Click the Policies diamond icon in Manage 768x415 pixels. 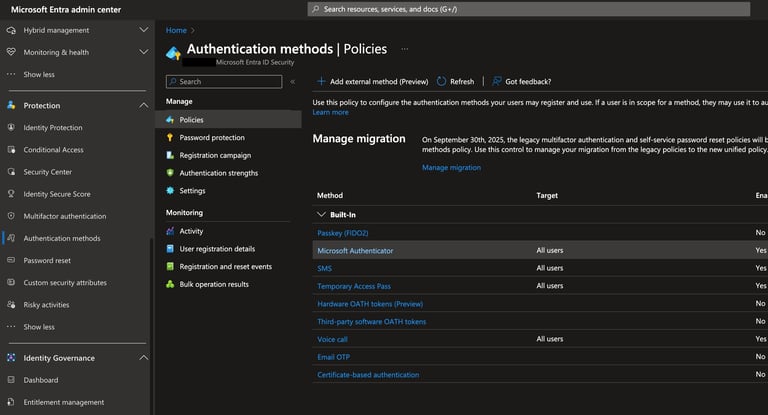(x=170, y=120)
